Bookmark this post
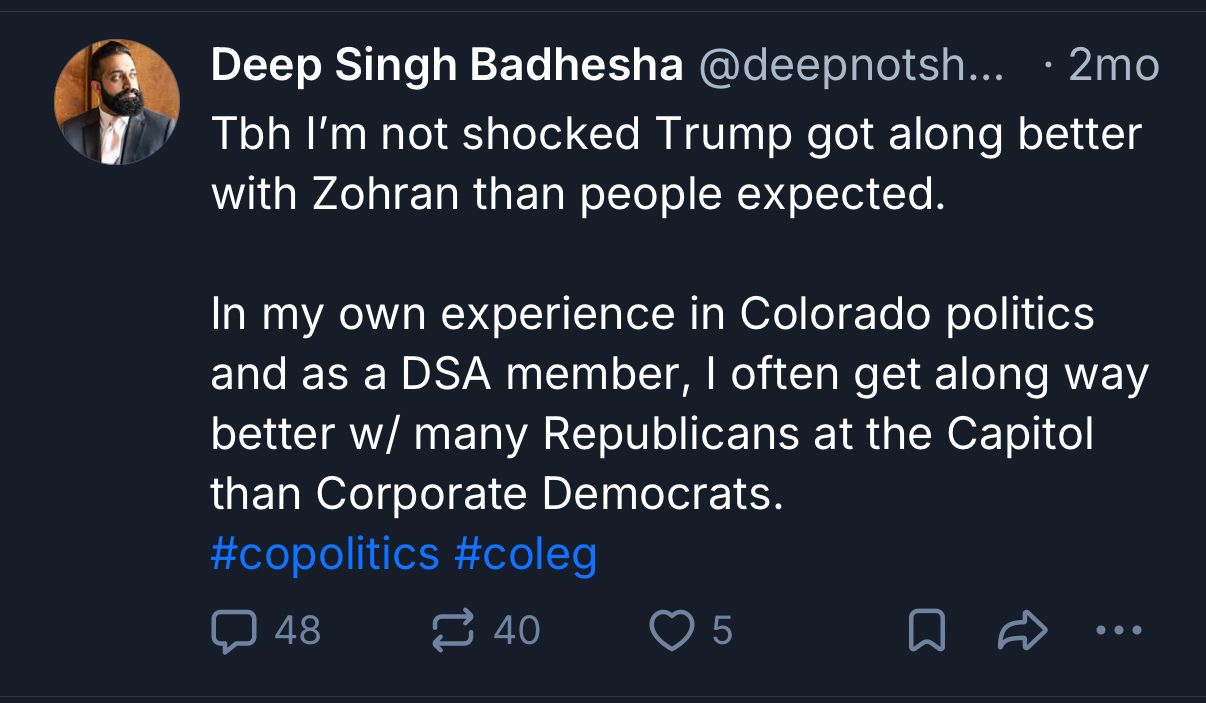 pos(926,631)
